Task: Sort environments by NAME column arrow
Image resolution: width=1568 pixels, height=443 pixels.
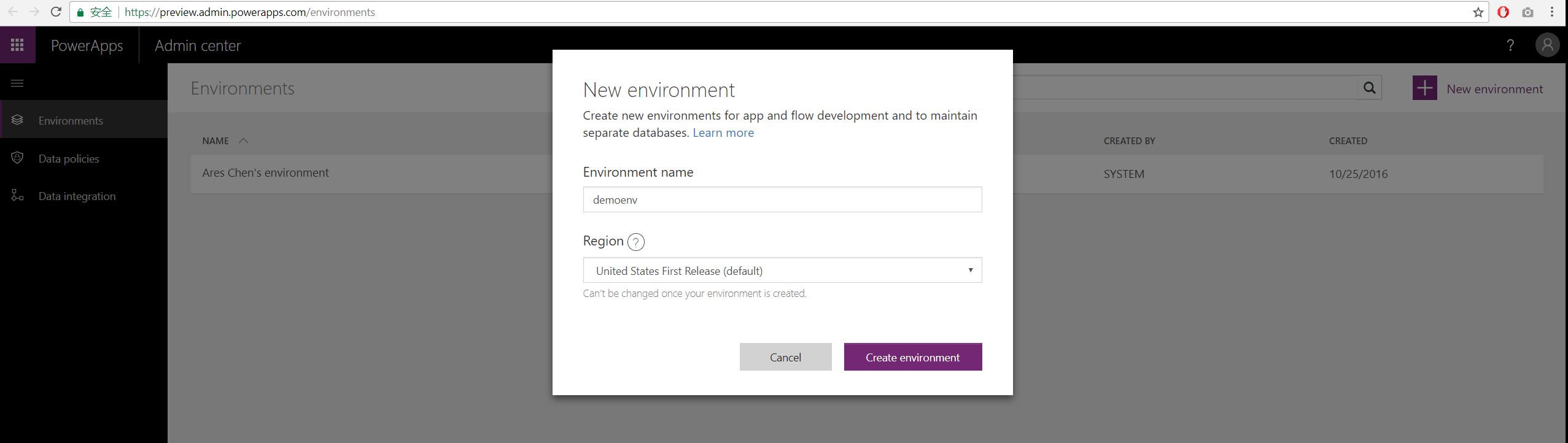Action: [x=243, y=141]
